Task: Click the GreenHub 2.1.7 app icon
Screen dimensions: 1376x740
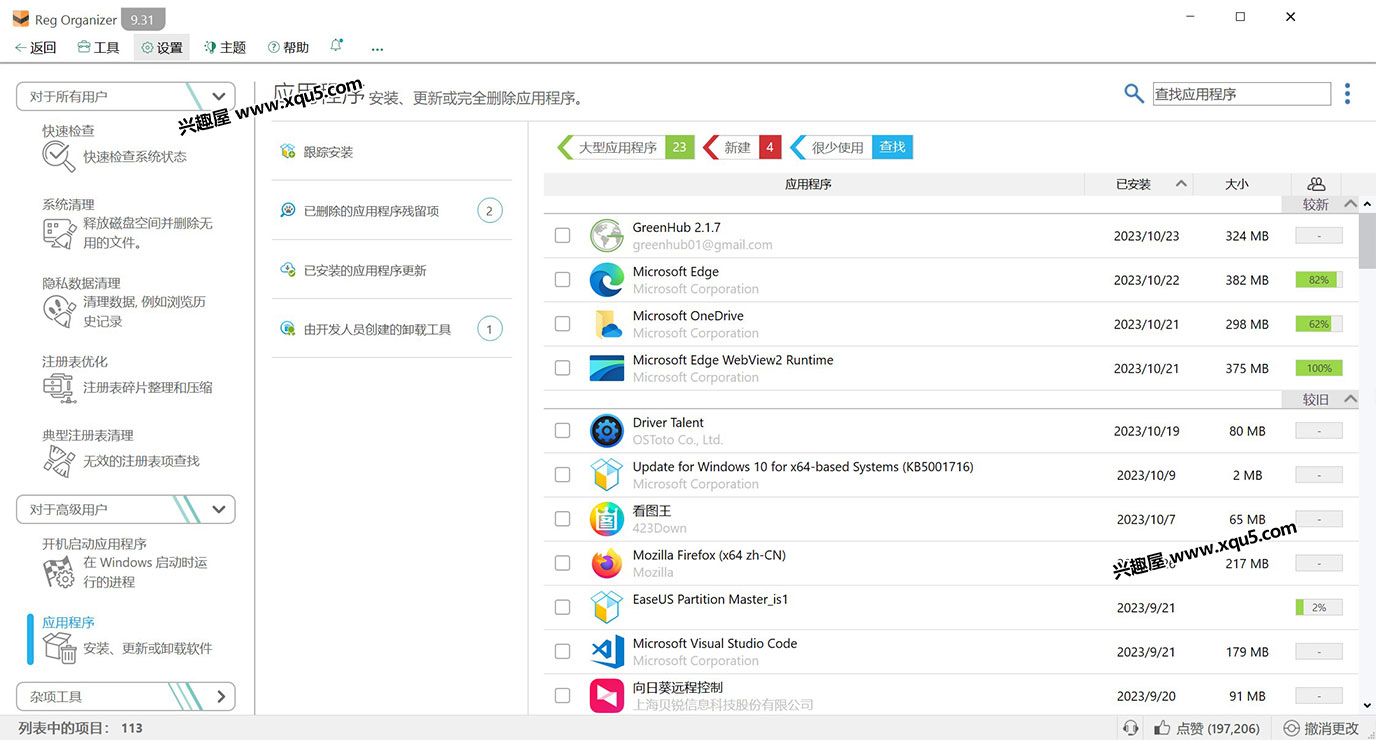Action: pos(607,236)
